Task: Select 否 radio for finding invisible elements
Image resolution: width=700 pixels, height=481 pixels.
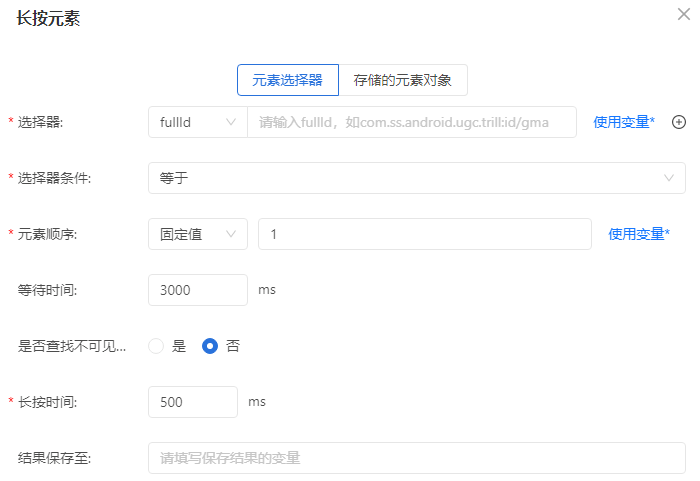Action: [x=210, y=346]
